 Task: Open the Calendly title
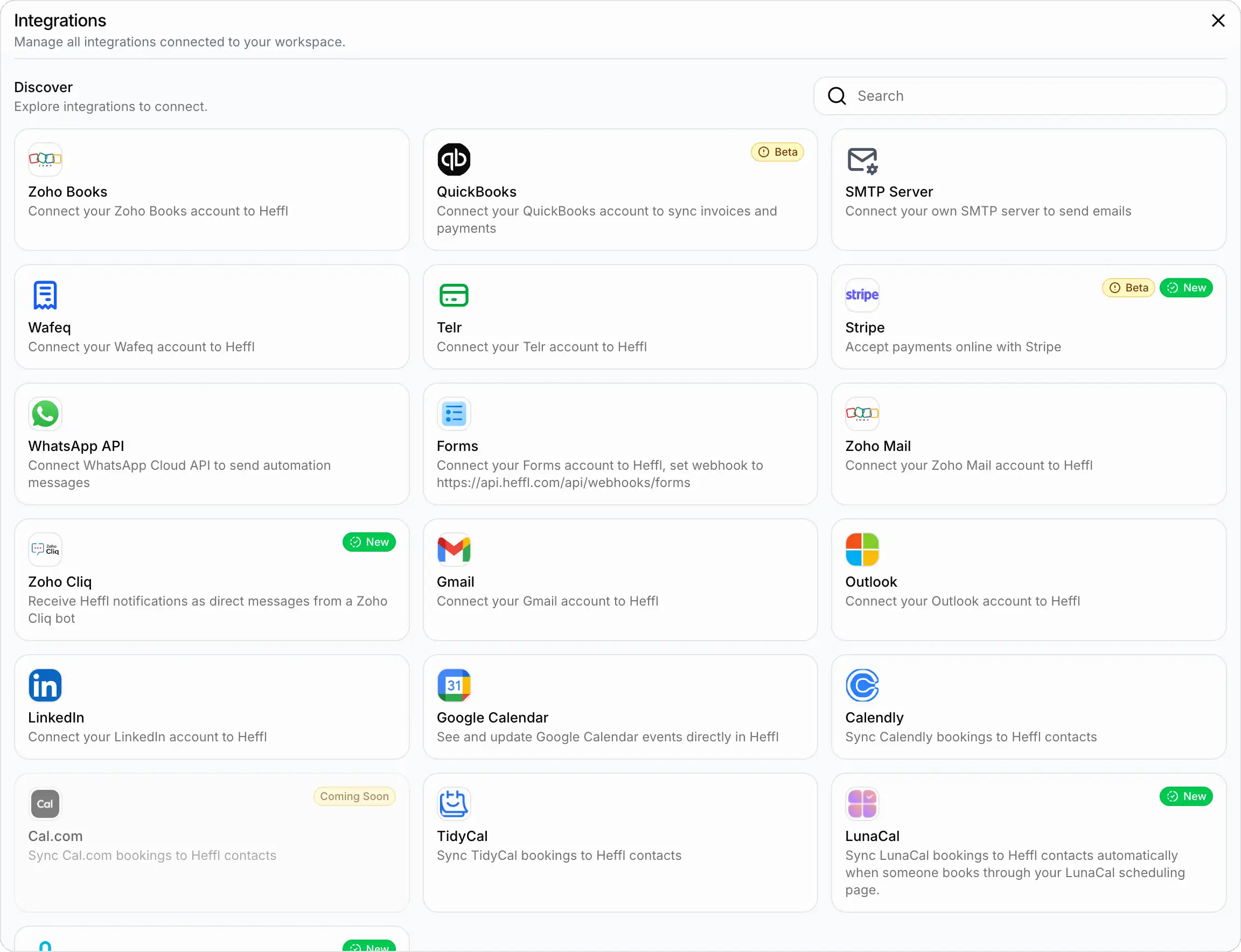[x=874, y=718]
